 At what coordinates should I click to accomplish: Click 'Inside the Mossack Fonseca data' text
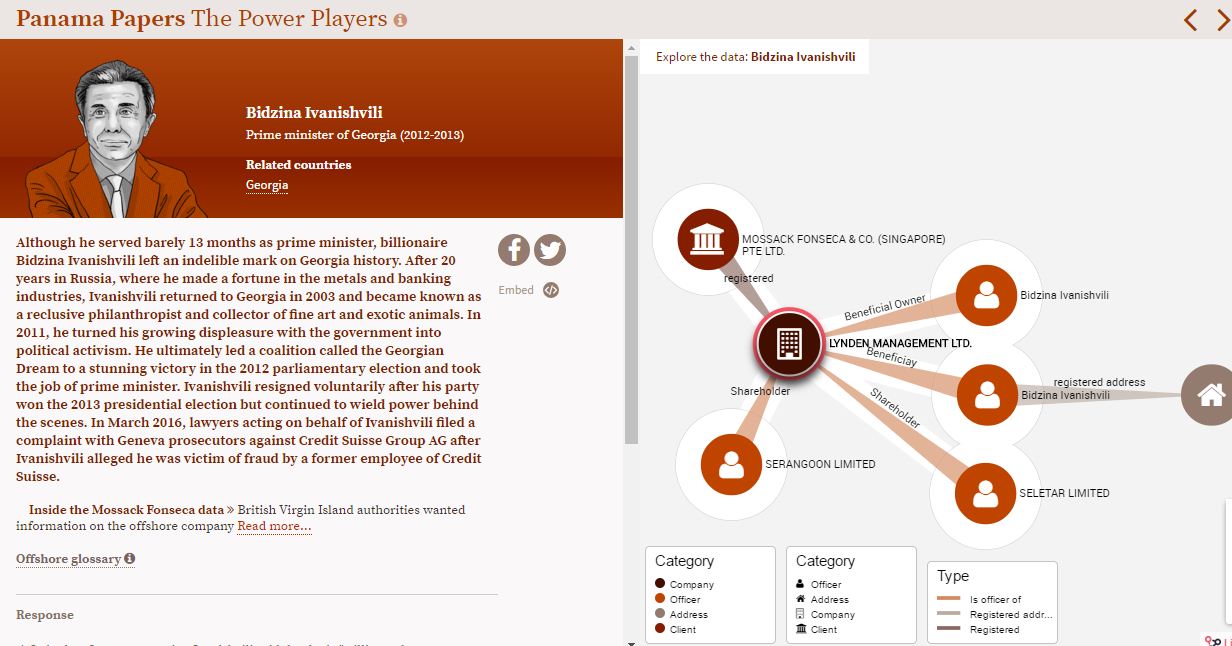[126, 510]
